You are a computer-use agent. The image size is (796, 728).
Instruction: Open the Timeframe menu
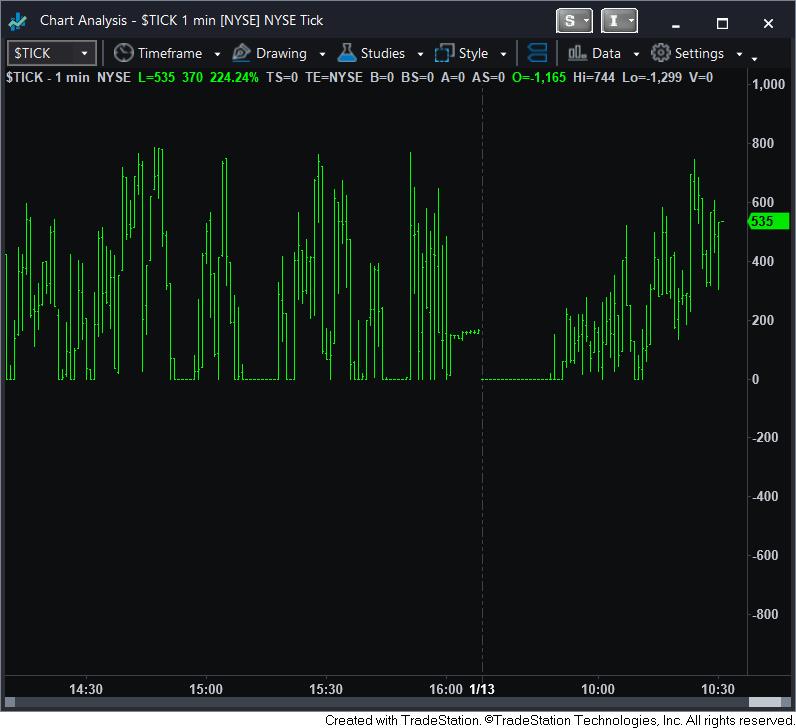pyautogui.click(x=170, y=53)
